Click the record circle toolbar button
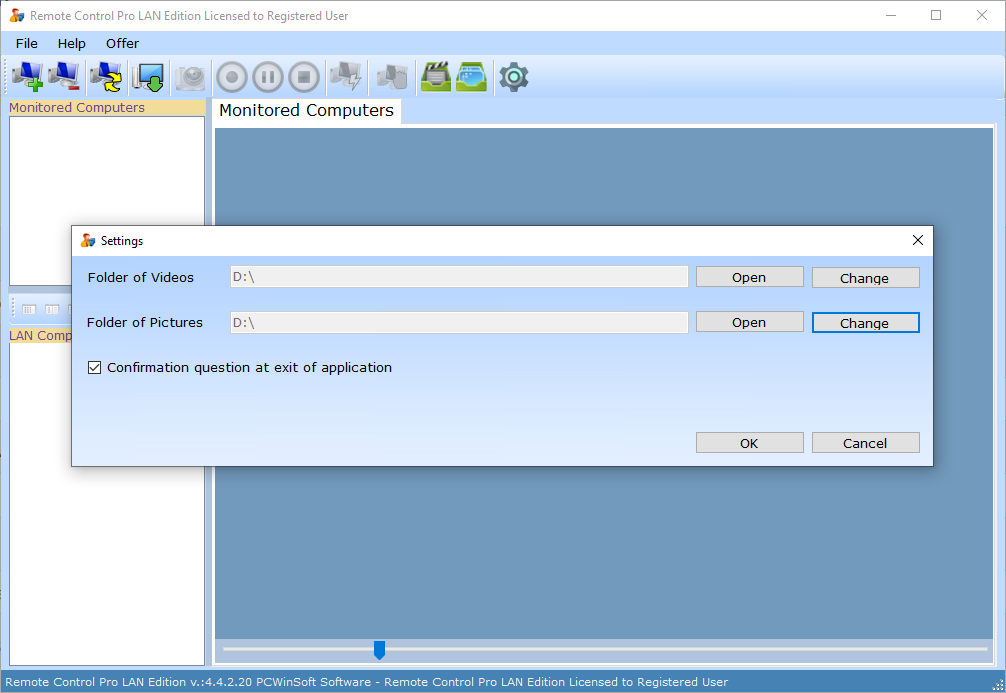Viewport: 1006px width, 693px height. pyautogui.click(x=232, y=78)
